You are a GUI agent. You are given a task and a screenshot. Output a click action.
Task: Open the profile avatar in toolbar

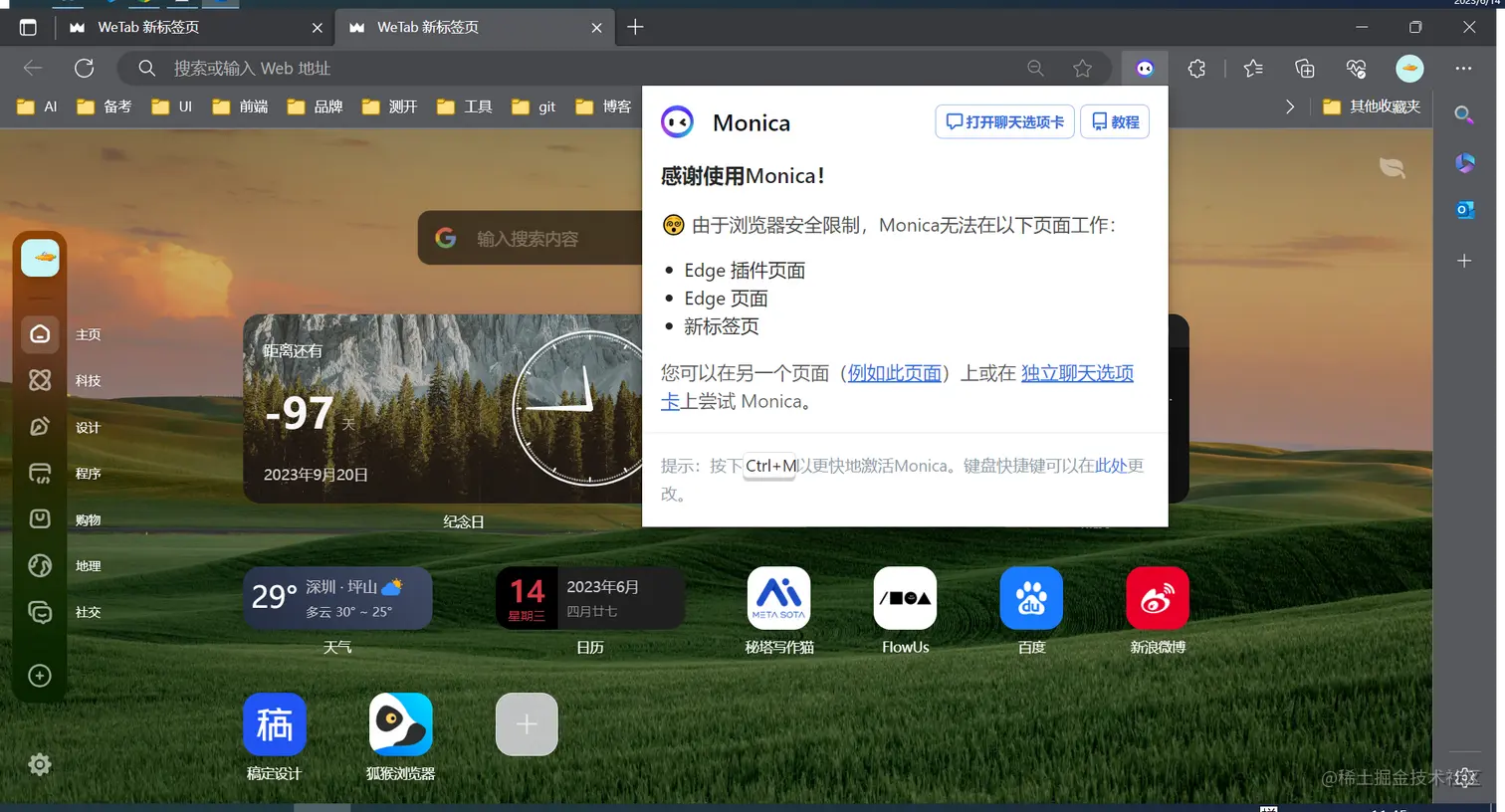pos(1409,69)
